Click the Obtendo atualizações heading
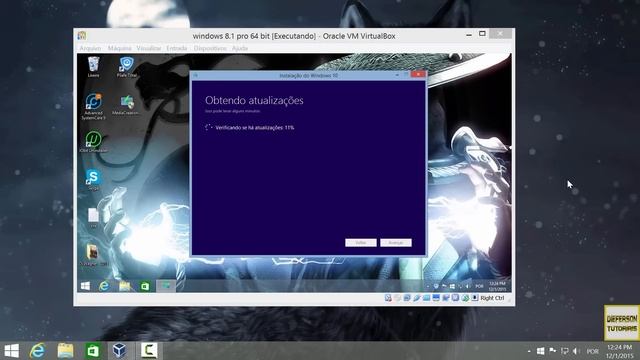Image resolution: width=640 pixels, height=360 pixels. coord(254,100)
